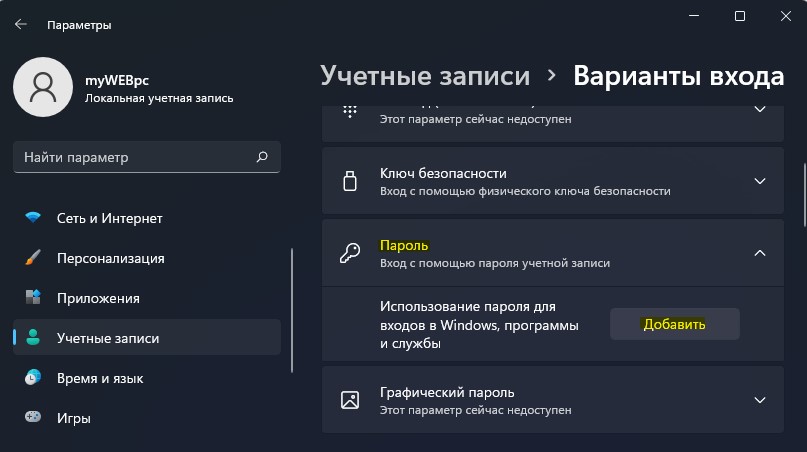807x452 pixels.
Task: Expand the partially visible PIN section chevron
Action: [760, 109]
